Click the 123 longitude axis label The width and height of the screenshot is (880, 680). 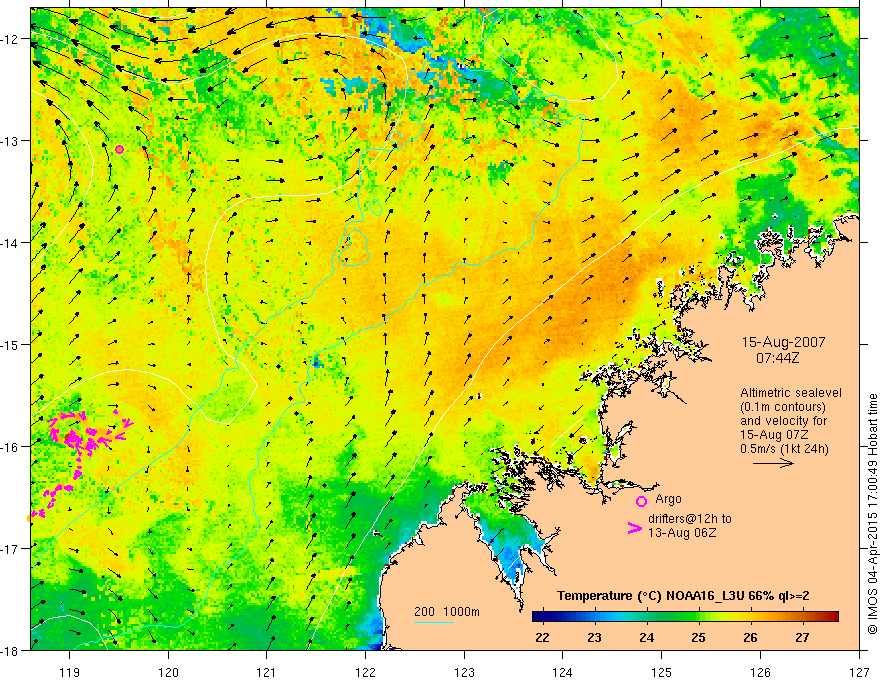[x=464, y=673]
